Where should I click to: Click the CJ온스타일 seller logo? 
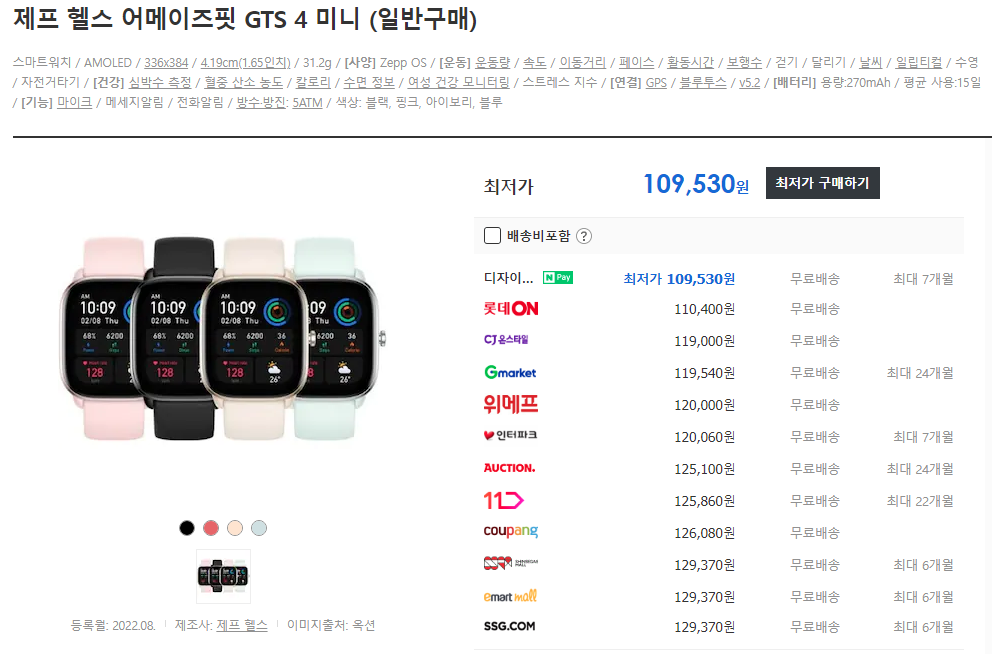(505, 340)
